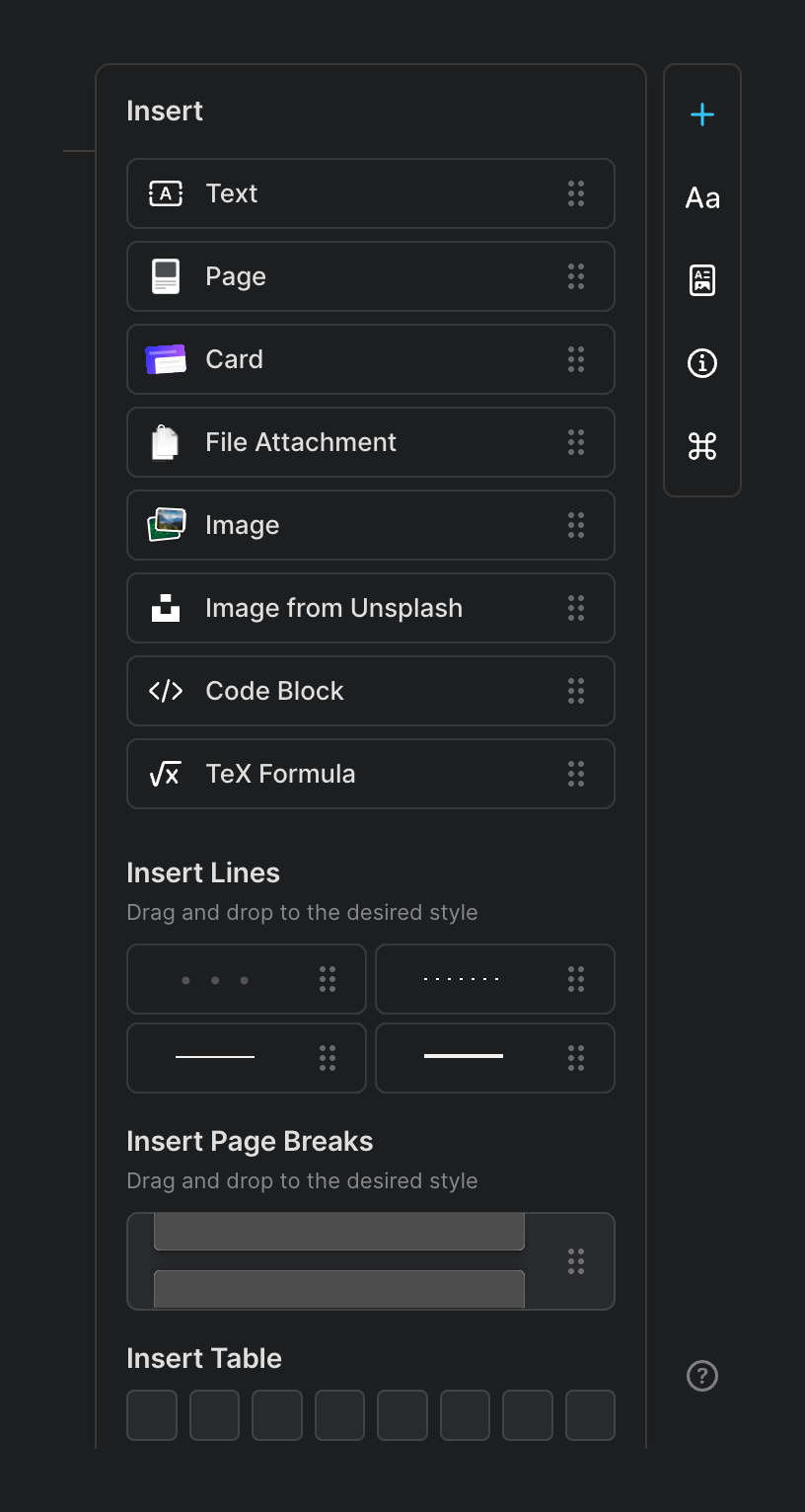Open the help question mark icon
The image size is (805, 1512).
(701, 1376)
